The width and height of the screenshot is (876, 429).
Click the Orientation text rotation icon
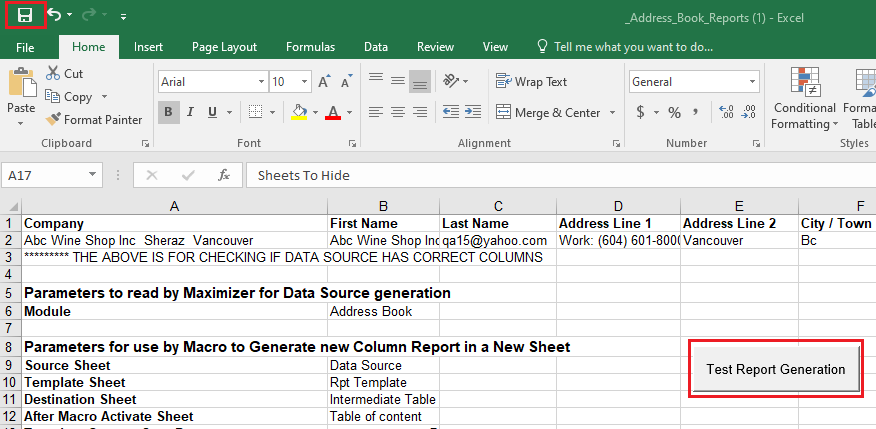click(x=451, y=82)
